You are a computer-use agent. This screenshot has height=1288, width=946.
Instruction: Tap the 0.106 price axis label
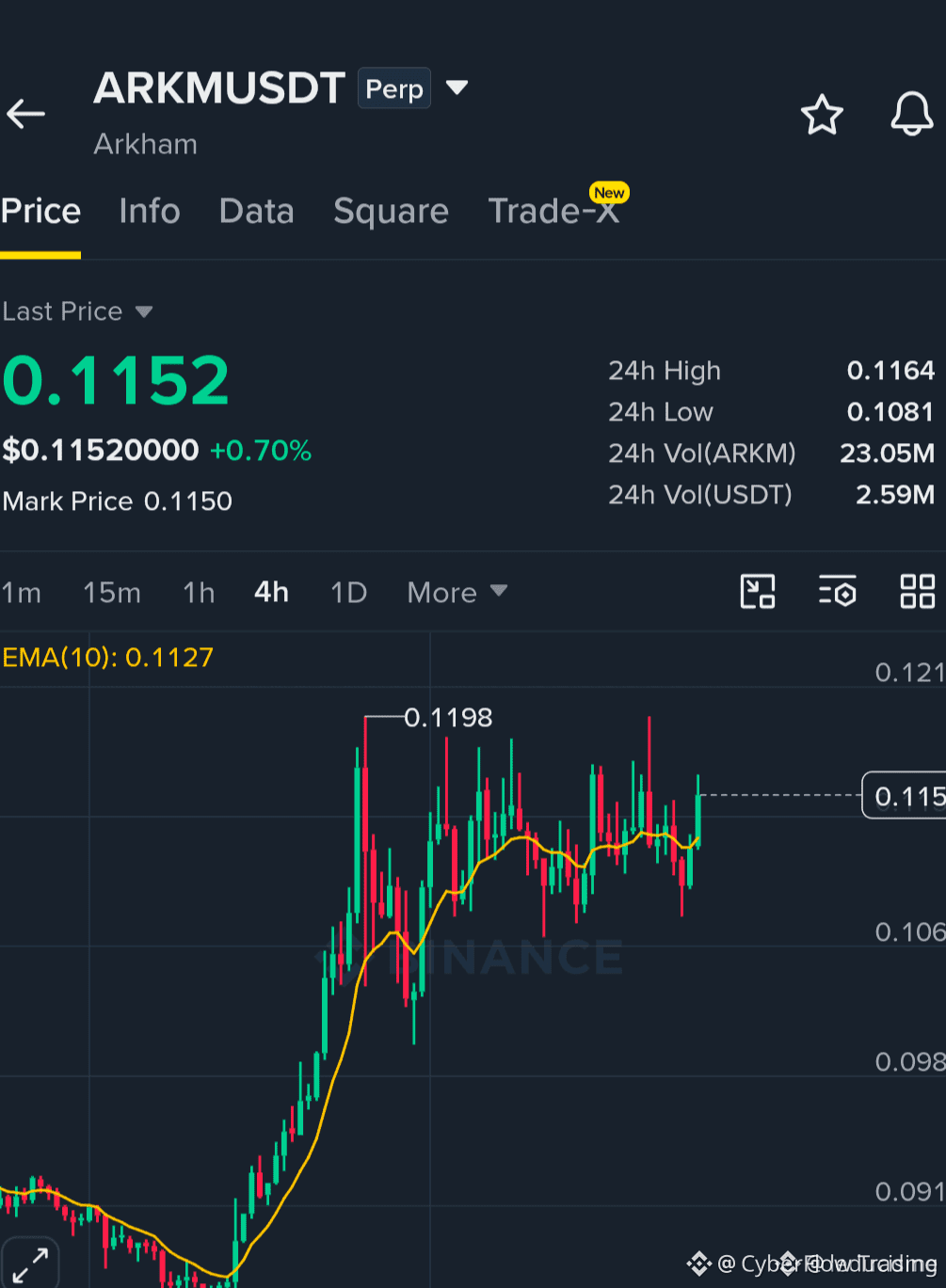pyautogui.click(x=909, y=931)
